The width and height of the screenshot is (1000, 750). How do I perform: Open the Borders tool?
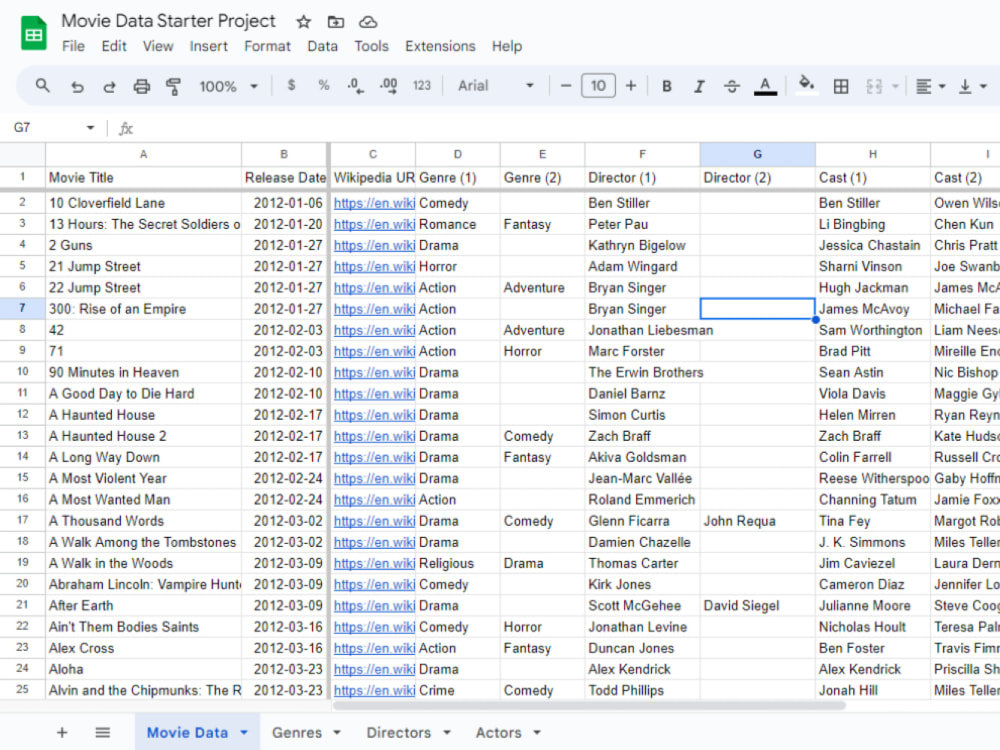pyautogui.click(x=841, y=86)
